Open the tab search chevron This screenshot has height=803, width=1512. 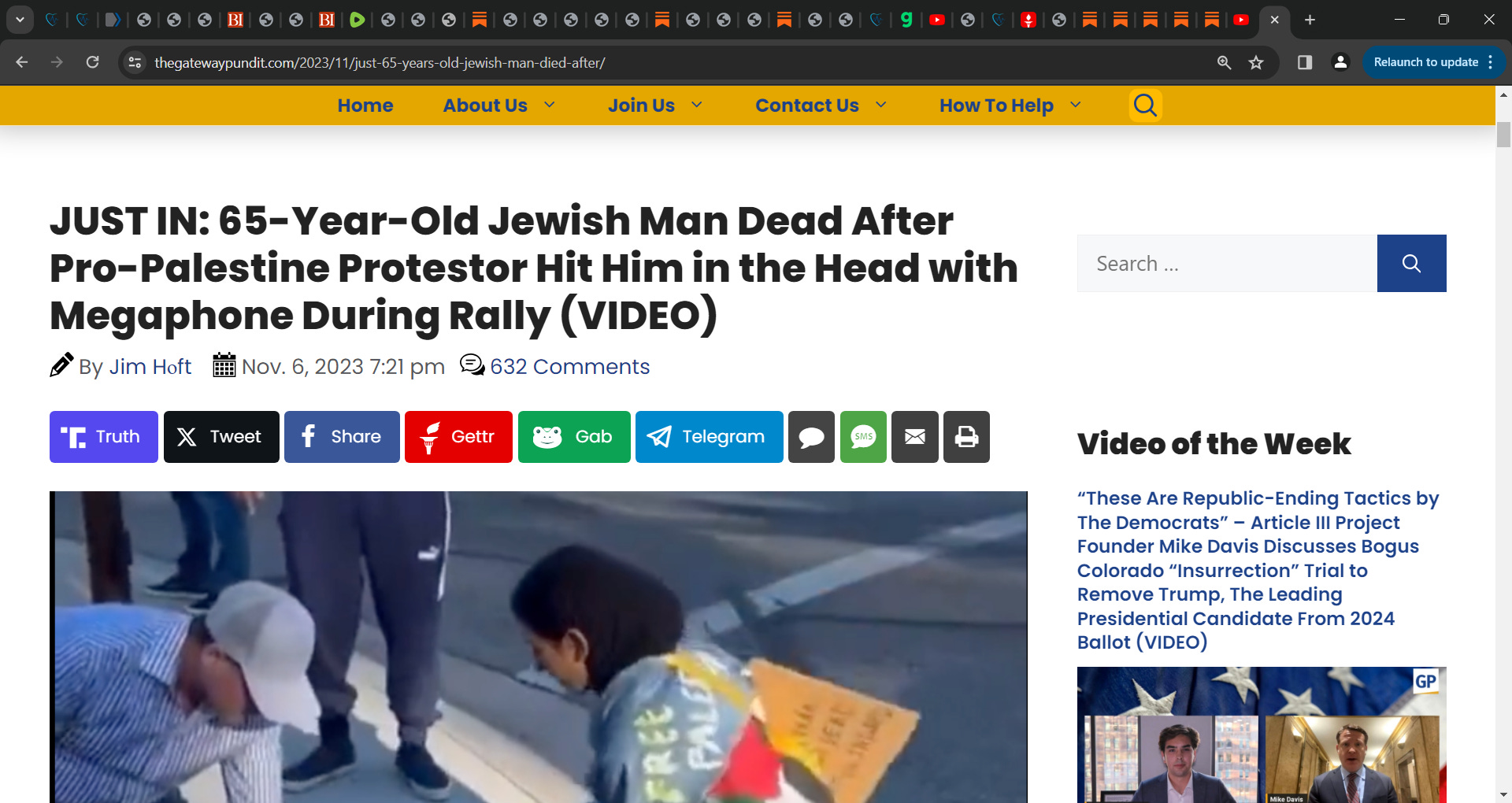(x=20, y=20)
